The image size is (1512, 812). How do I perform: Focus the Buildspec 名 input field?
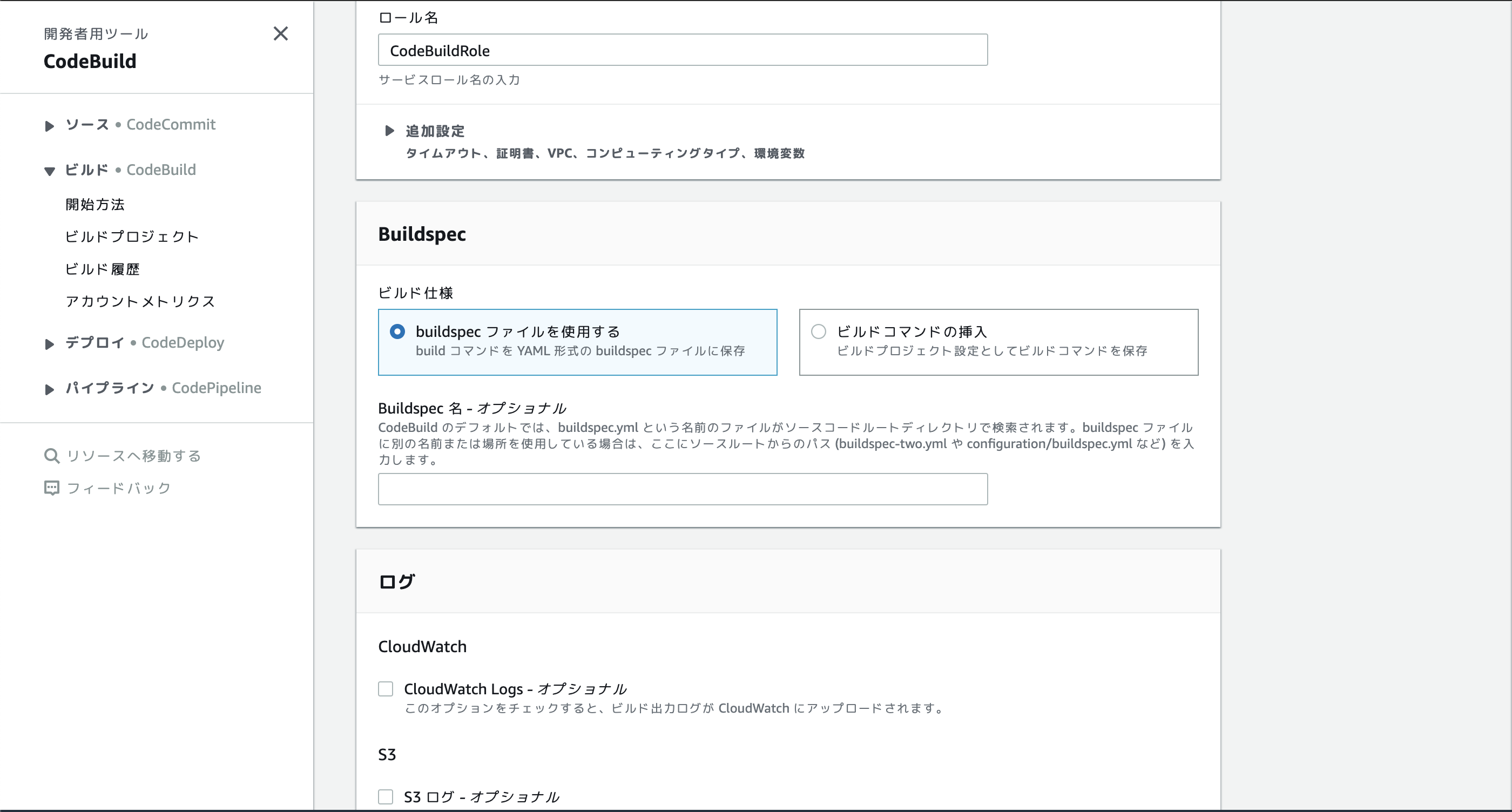pyautogui.click(x=683, y=489)
